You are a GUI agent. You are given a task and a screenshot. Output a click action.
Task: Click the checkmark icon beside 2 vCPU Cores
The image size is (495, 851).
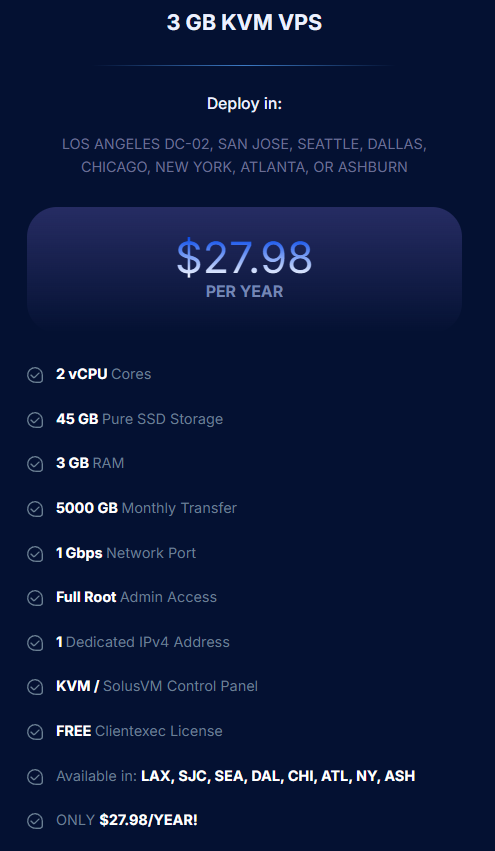[x=35, y=375]
